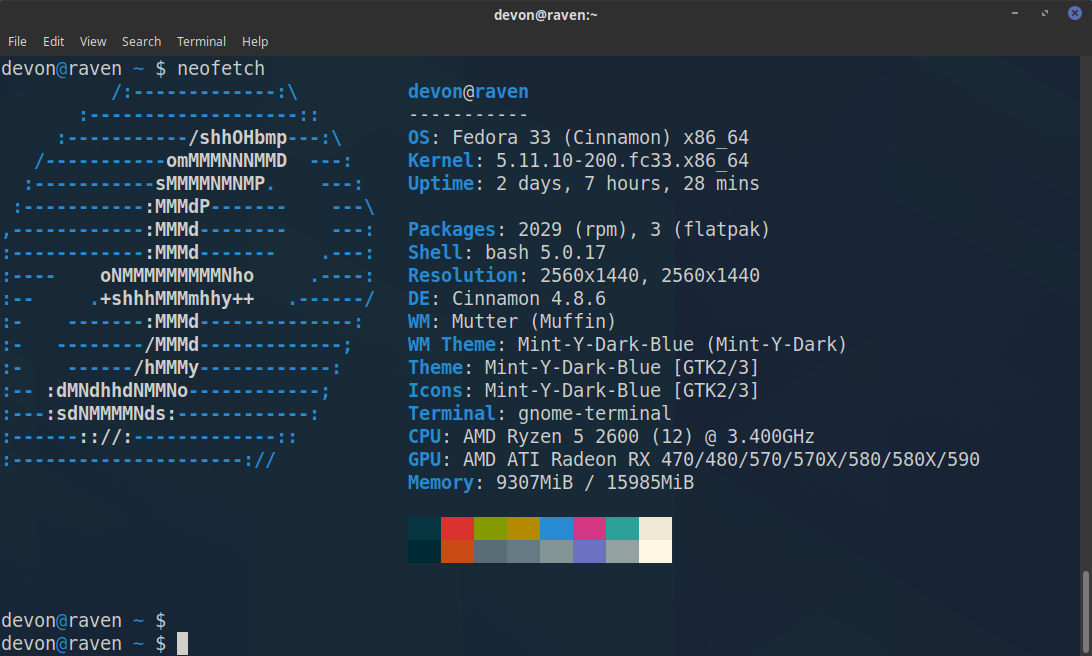Viewport: 1092px width, 656px height.
Task: Click the "WM: Mutter (Muffin)" line
Action: click(512, 321)
